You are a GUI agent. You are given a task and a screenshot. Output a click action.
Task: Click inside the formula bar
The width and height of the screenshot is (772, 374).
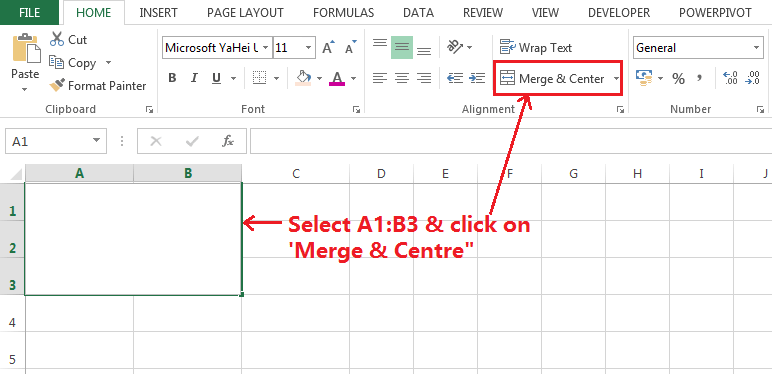click(x=511, y=142)
